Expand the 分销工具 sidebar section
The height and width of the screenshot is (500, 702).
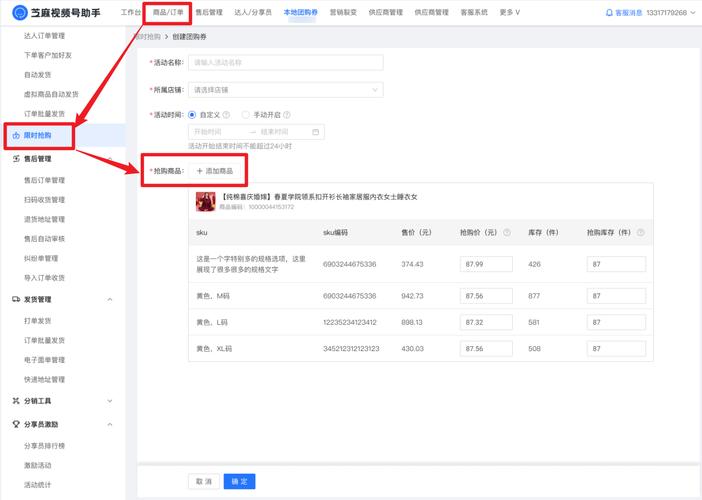(110, 401)
